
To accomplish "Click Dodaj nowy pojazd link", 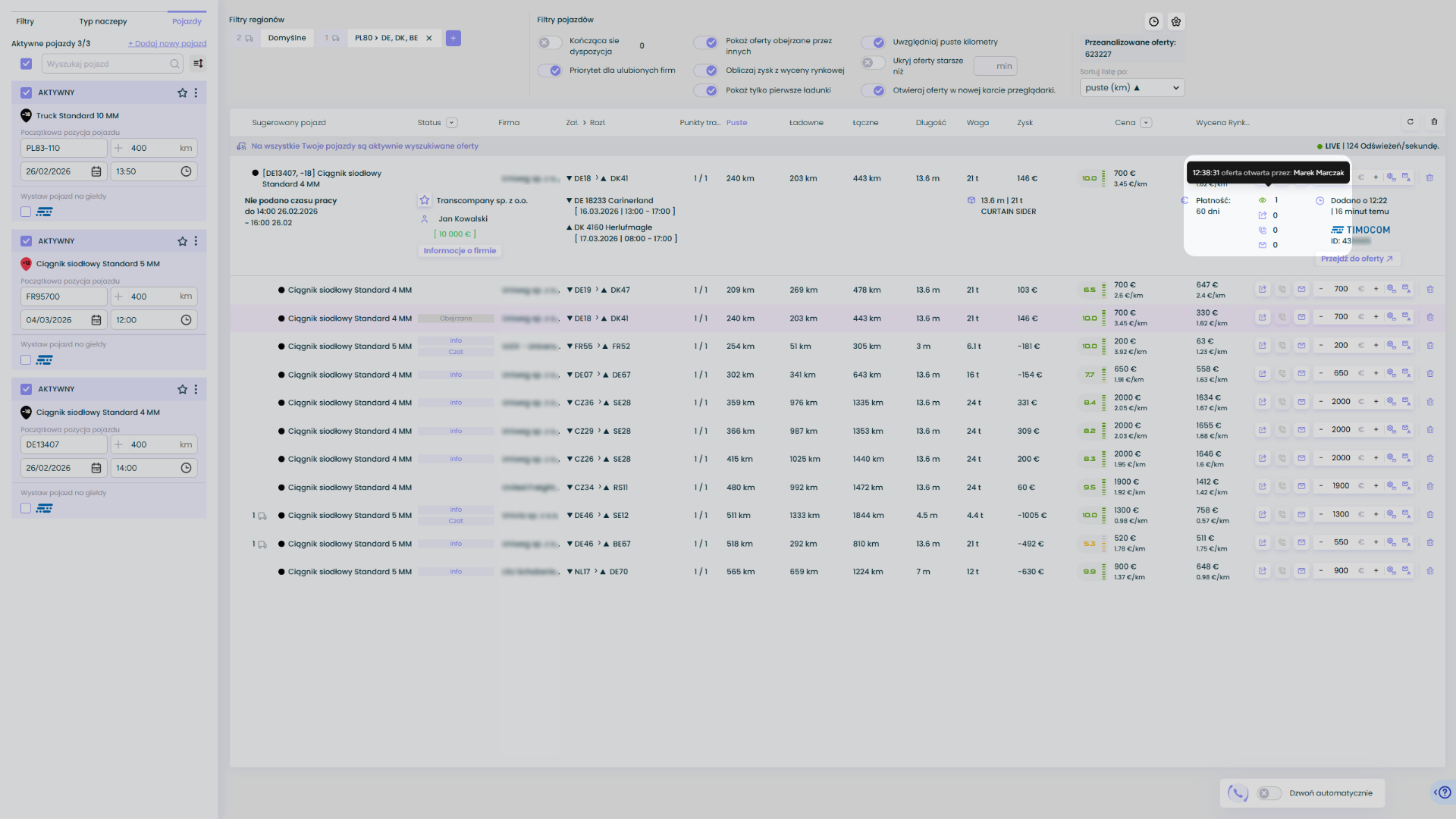I will [167, 43].
